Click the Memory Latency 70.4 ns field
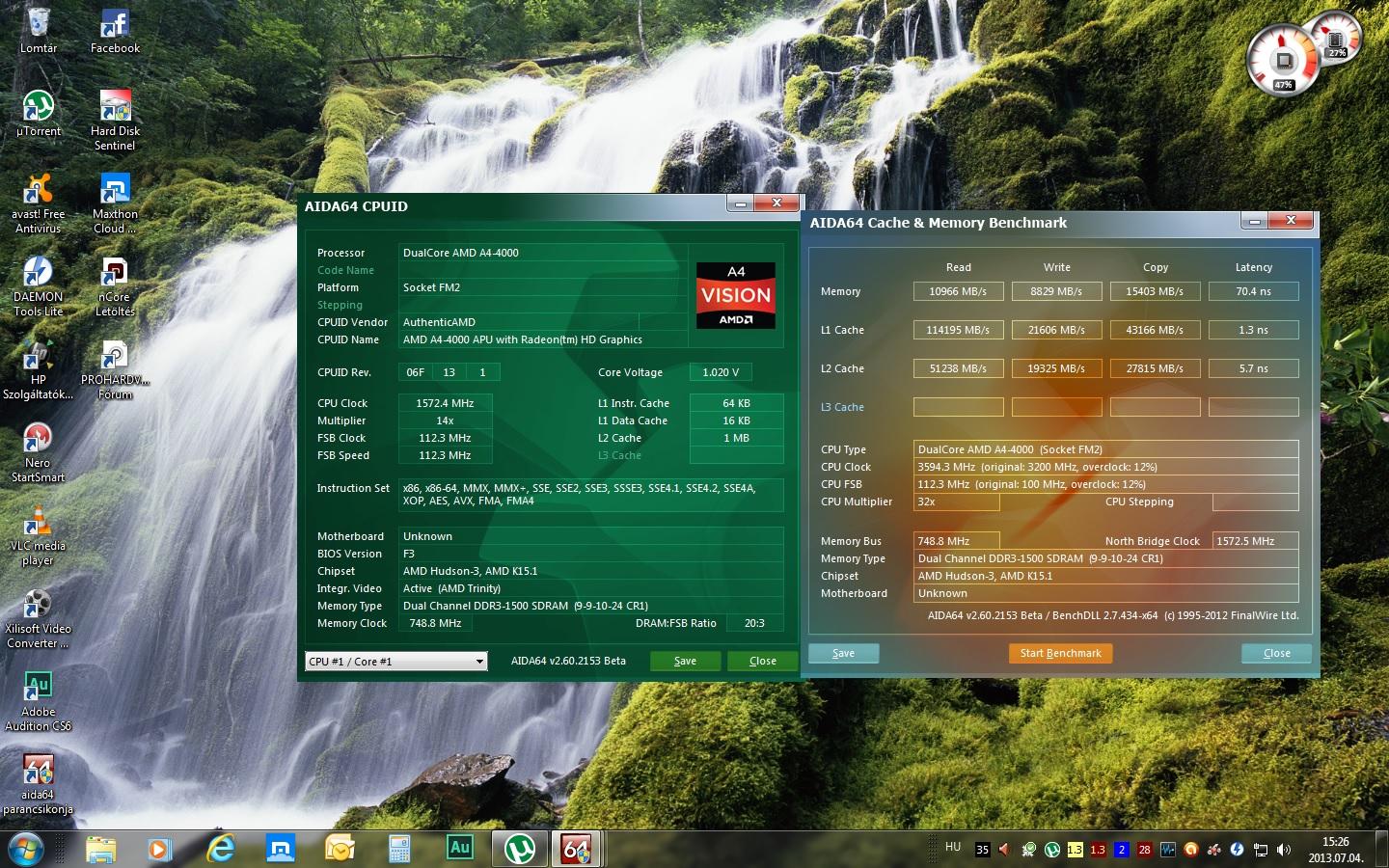The height and width of the screenshot is (868, 1389). click(1253, 291)
